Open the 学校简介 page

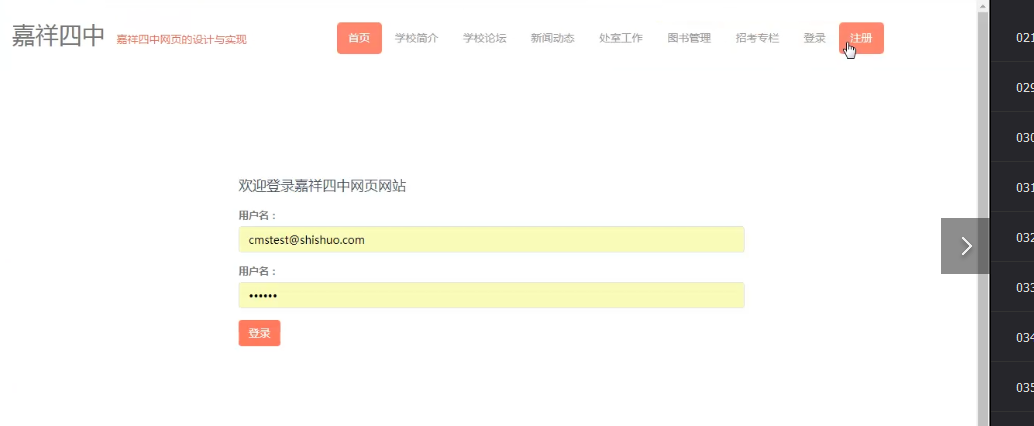coord(416,38)
